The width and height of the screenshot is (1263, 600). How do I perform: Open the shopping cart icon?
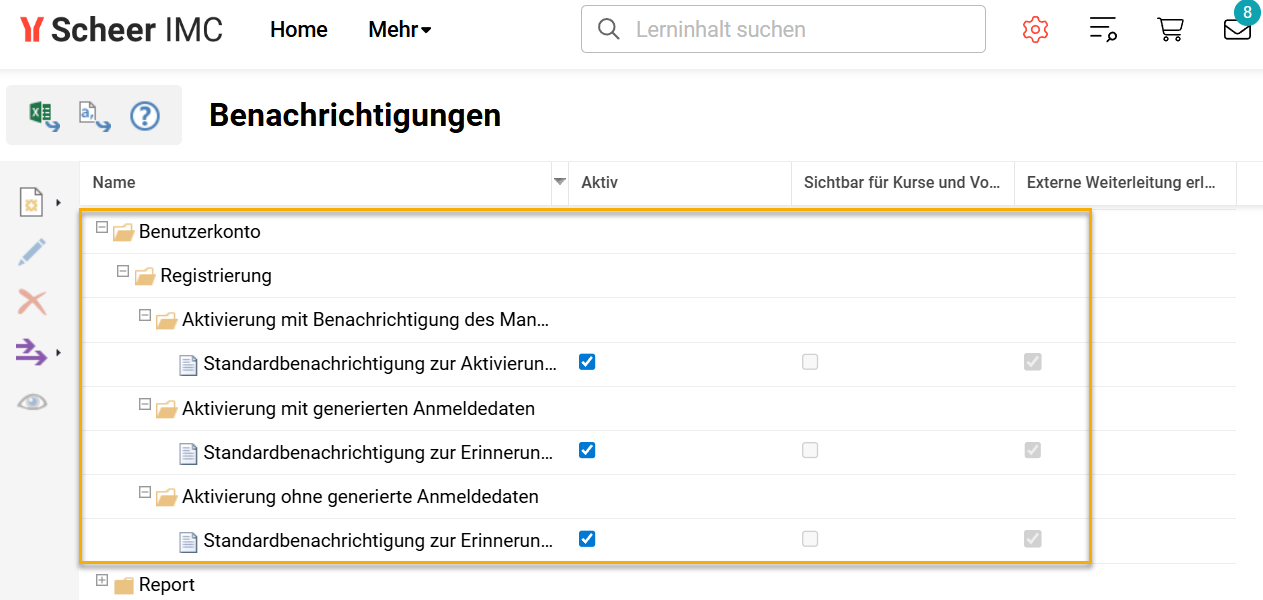(1170, 29)
